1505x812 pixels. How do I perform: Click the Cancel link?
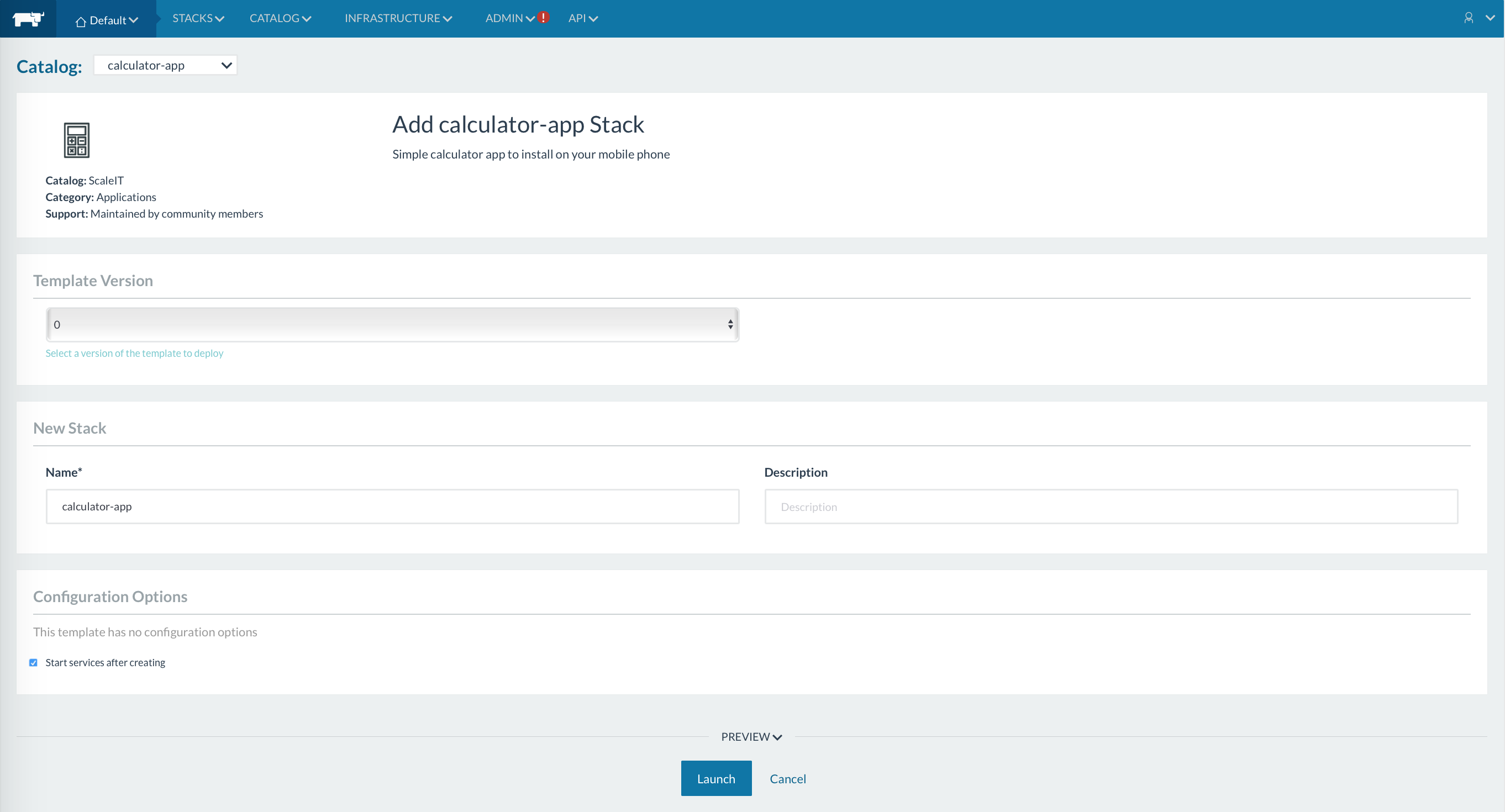[787, 779]
